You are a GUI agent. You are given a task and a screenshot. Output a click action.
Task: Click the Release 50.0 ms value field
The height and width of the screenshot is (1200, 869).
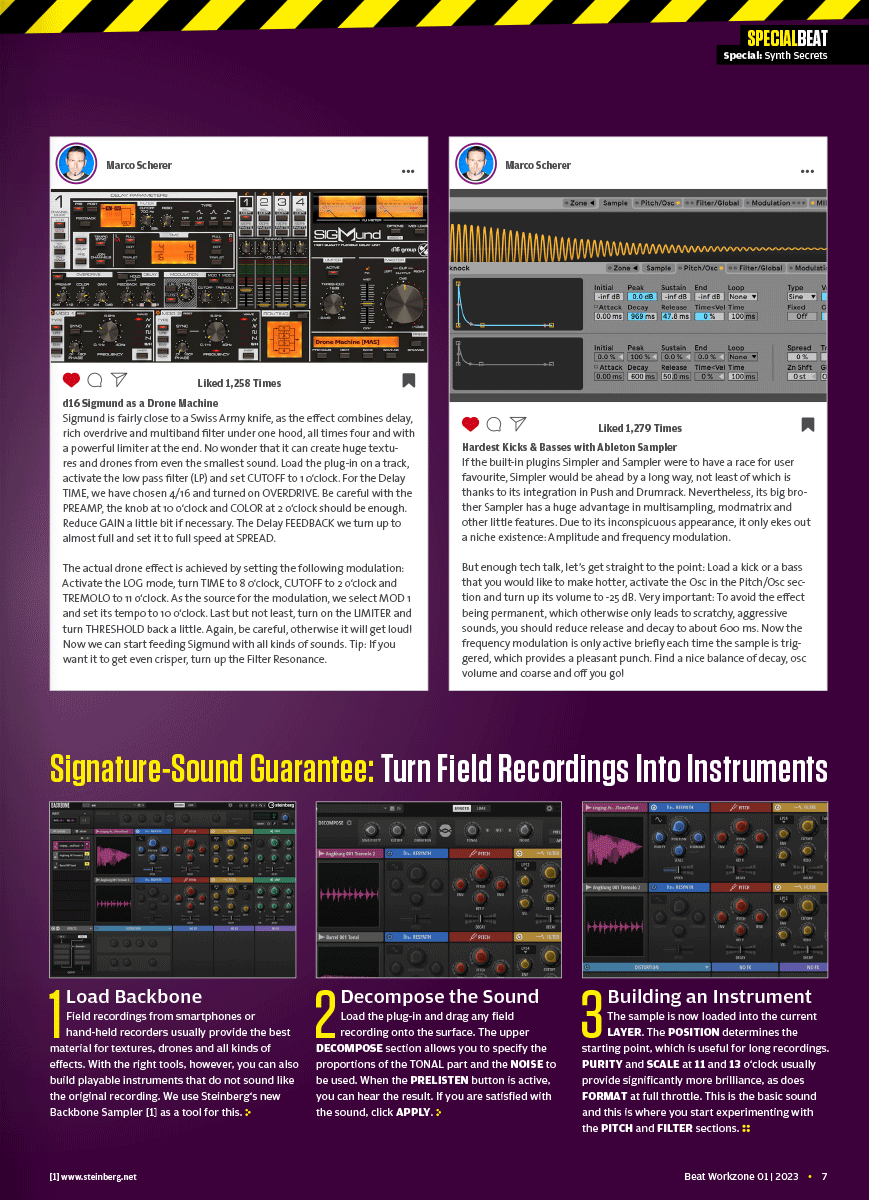coord(676,376)
